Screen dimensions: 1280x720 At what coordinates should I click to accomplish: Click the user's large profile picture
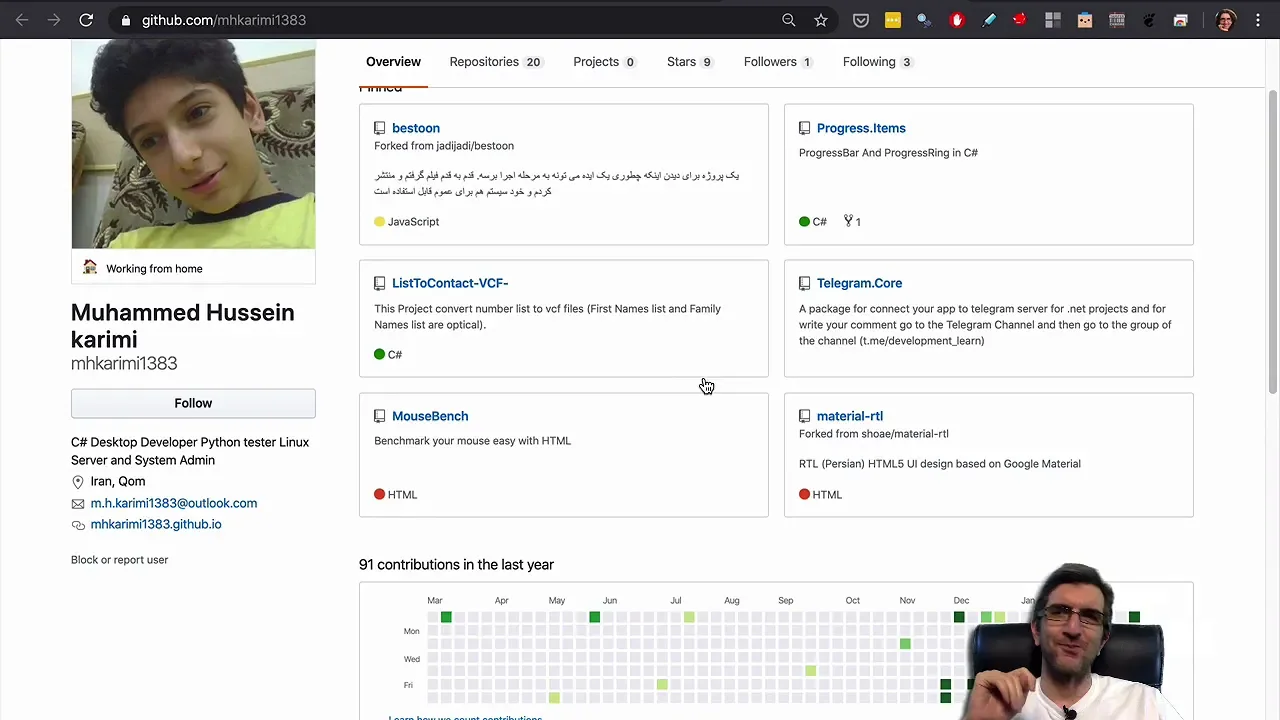point(193,145)
